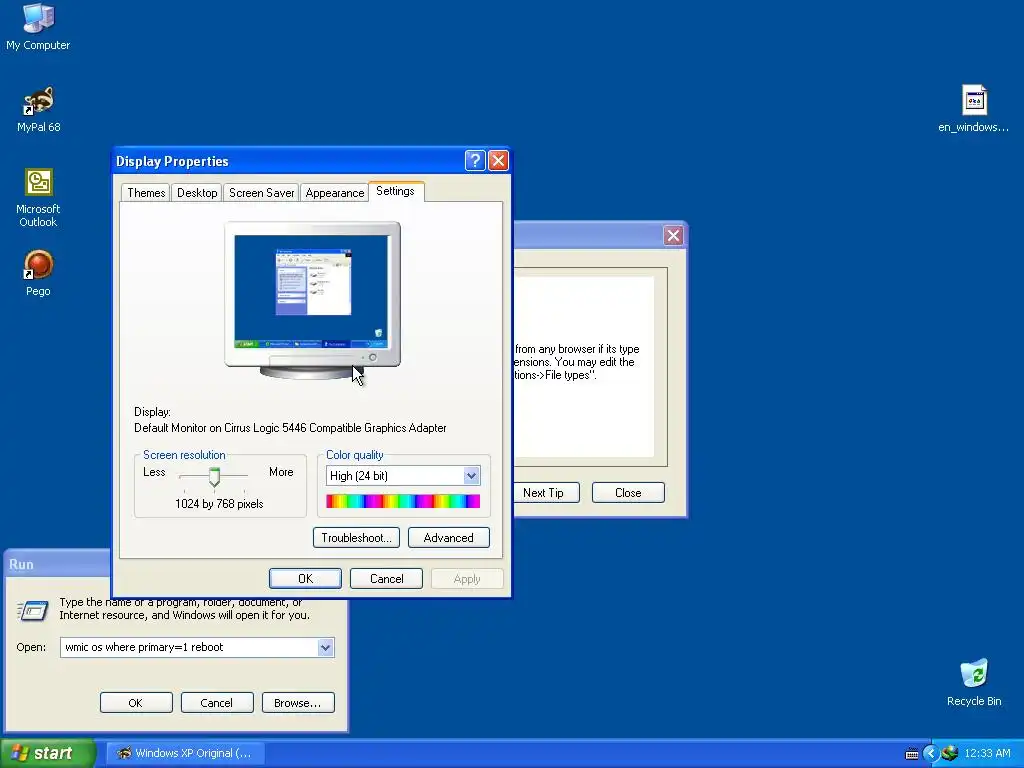The width and height of the screenshot is (1024, 768).
Task: Click the screen resolution slider thumb
Action: click(x=214, y=477)
